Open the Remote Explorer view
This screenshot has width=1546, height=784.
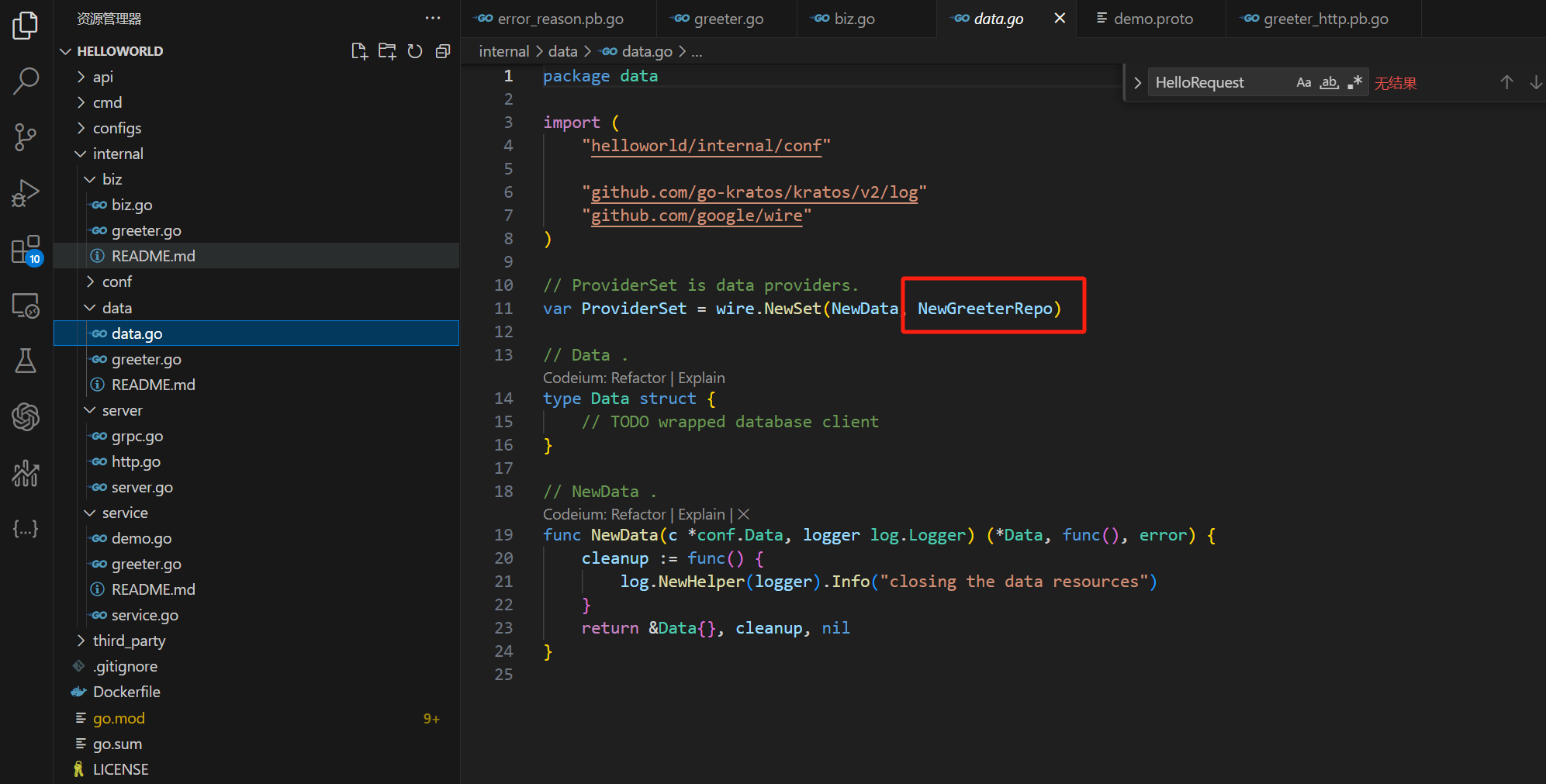26,306
